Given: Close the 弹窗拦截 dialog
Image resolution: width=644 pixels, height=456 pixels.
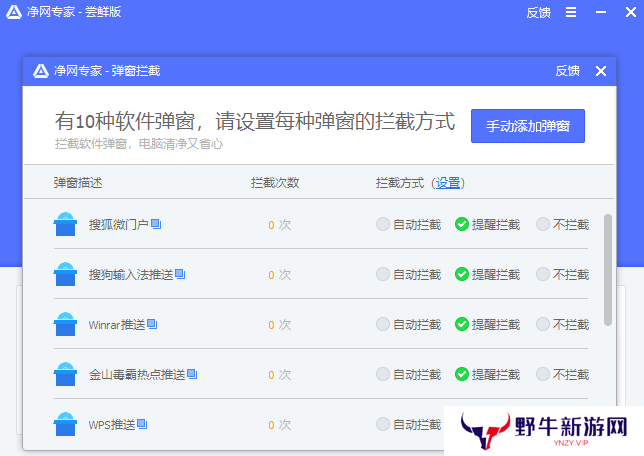Looking at the screenshot, I should (601, 71).
